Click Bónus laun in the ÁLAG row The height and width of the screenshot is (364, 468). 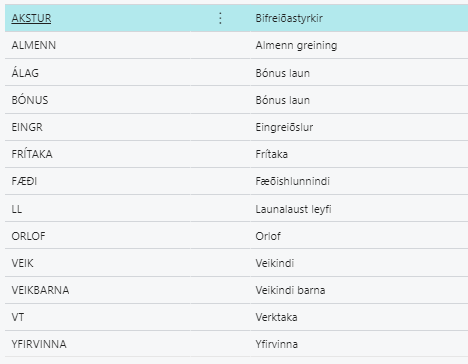tap(283, 73)
